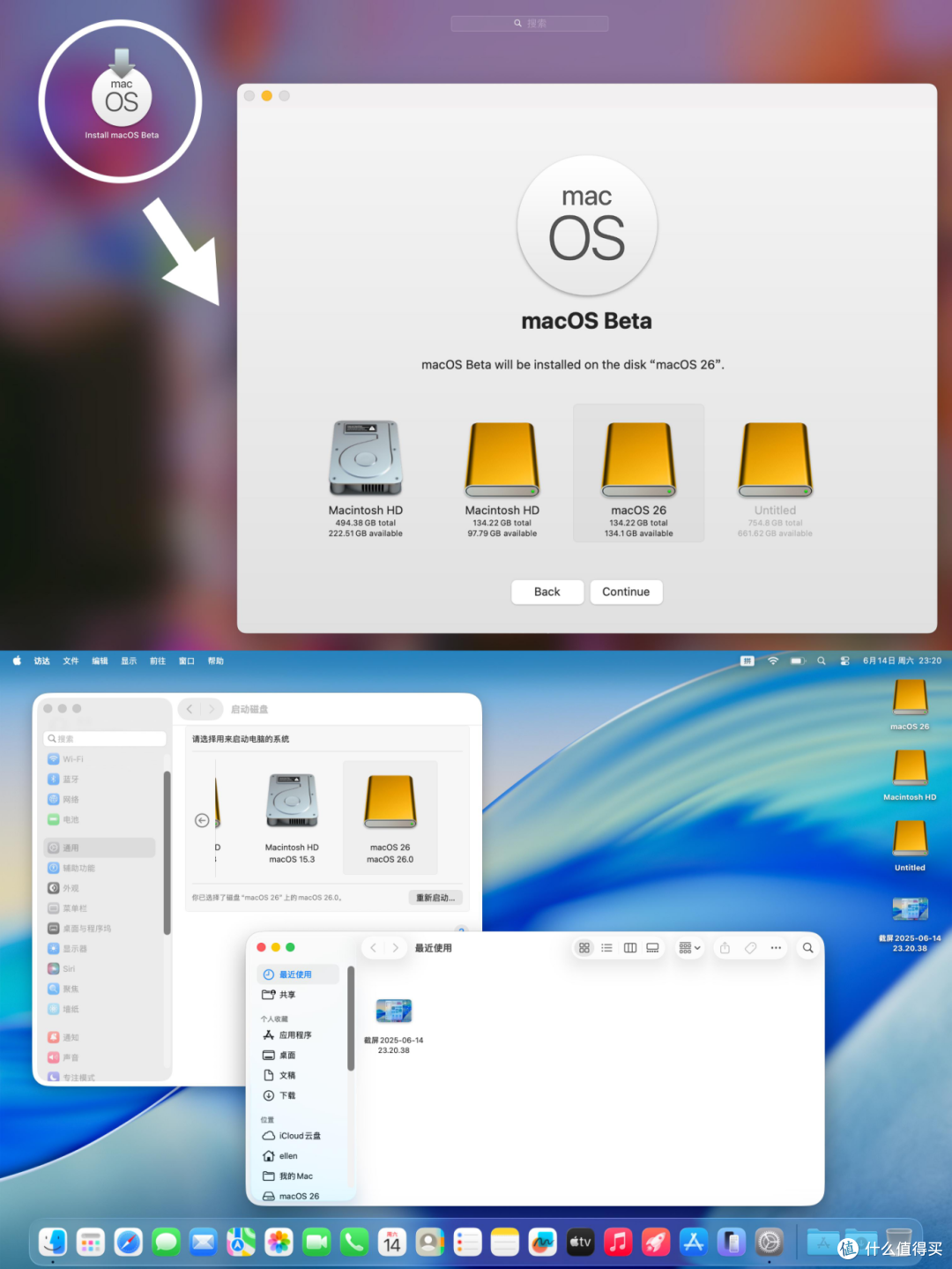Select the external Macintosh HD 134.22 GB disk
The image size is (952, 1269).
pyautogui.click(x=502, y=478)
